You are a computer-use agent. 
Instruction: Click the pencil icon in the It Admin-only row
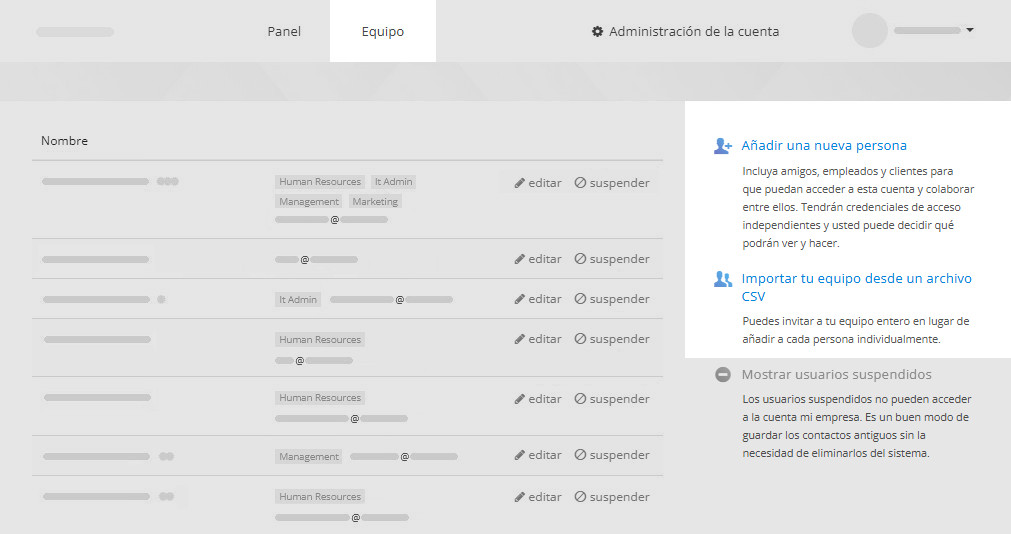[520, 299]
